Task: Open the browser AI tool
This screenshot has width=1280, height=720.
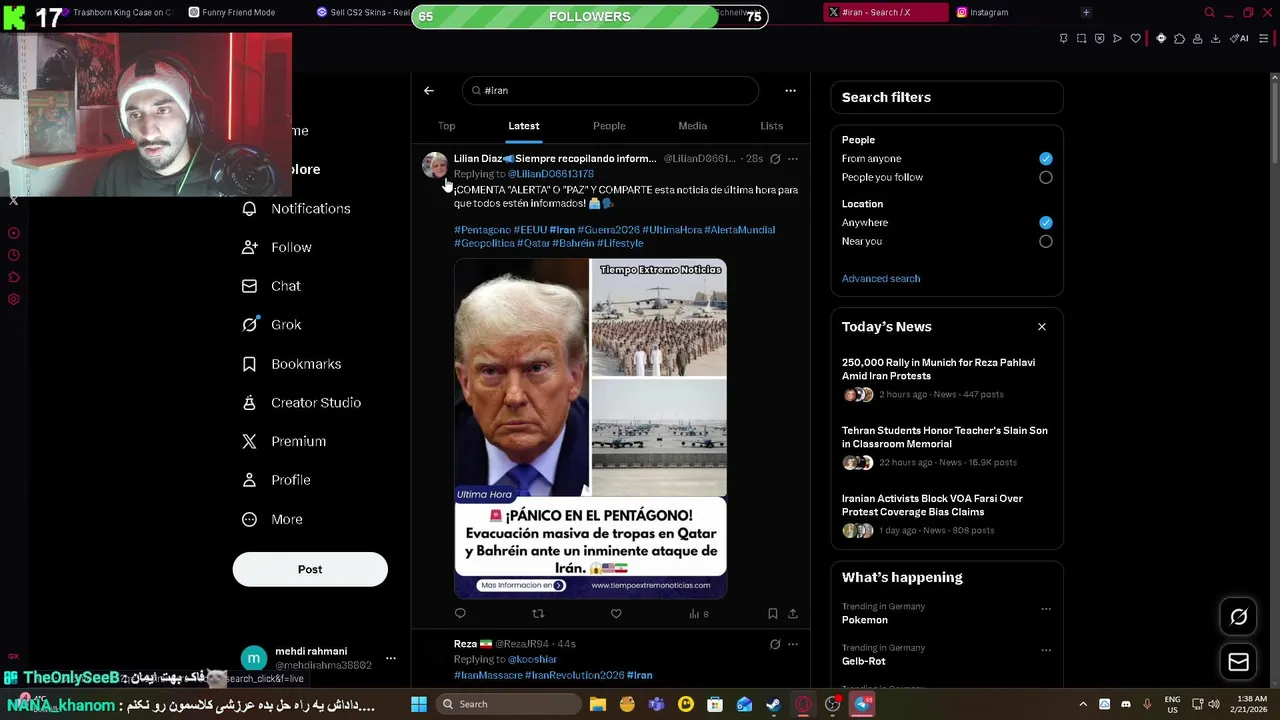Action: [x=1239, y=38]
